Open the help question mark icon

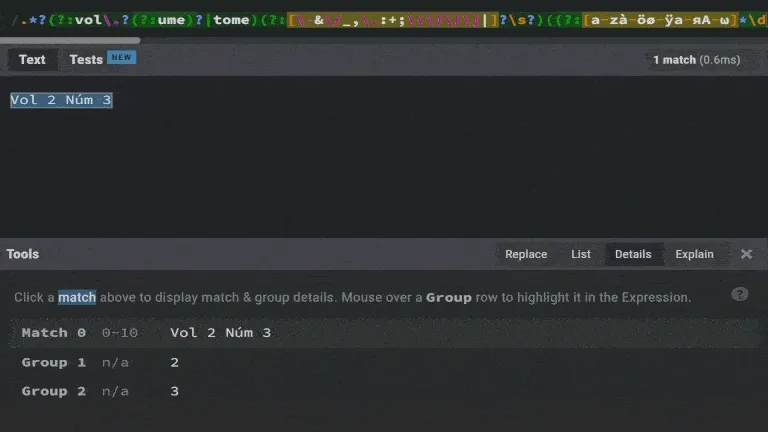tap(740, 294)
